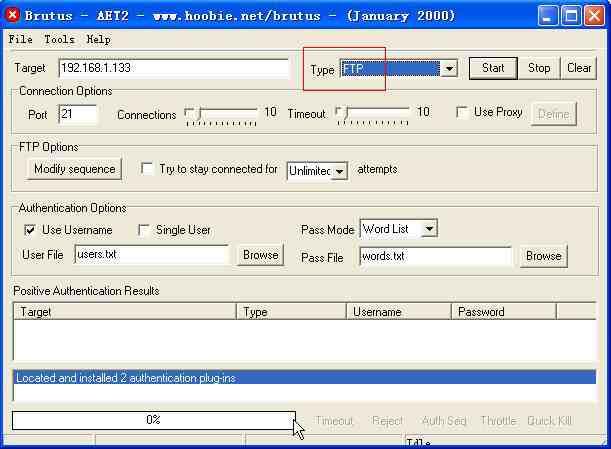This screenshot has width=611, height=449.
Task: Uncheck the Use Username checkbox
Action: (x=30, y=230)
